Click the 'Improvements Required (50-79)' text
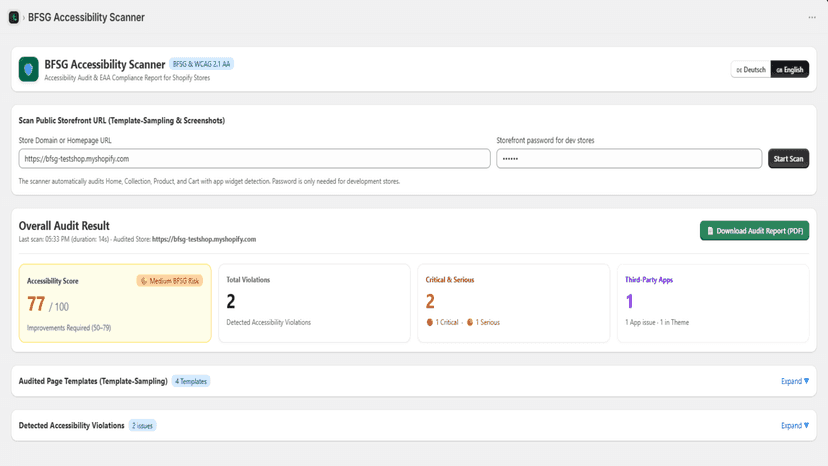 pos(69,328)
